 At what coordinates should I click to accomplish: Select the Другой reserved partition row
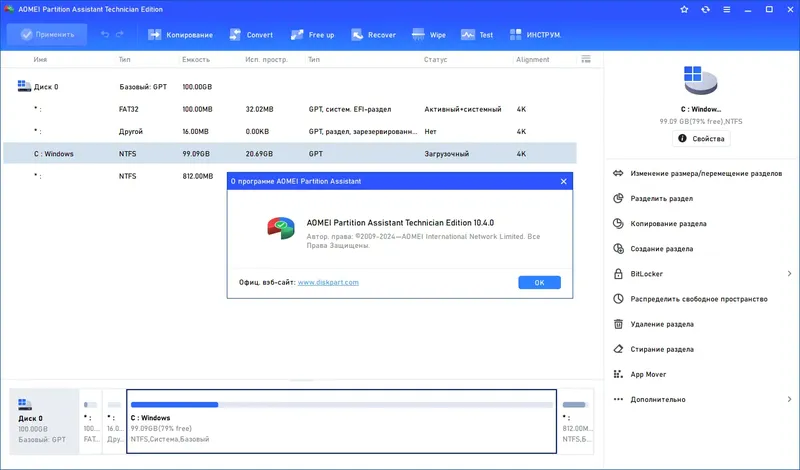(x=290, y=131)
